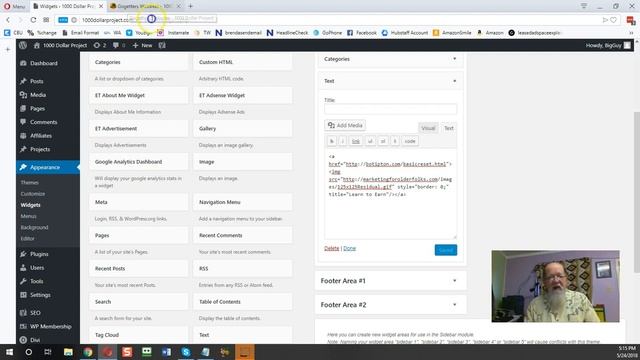Screen dimensions: 640x360
Task: Insert code tag with code button
Action: [x=410, y=141]
